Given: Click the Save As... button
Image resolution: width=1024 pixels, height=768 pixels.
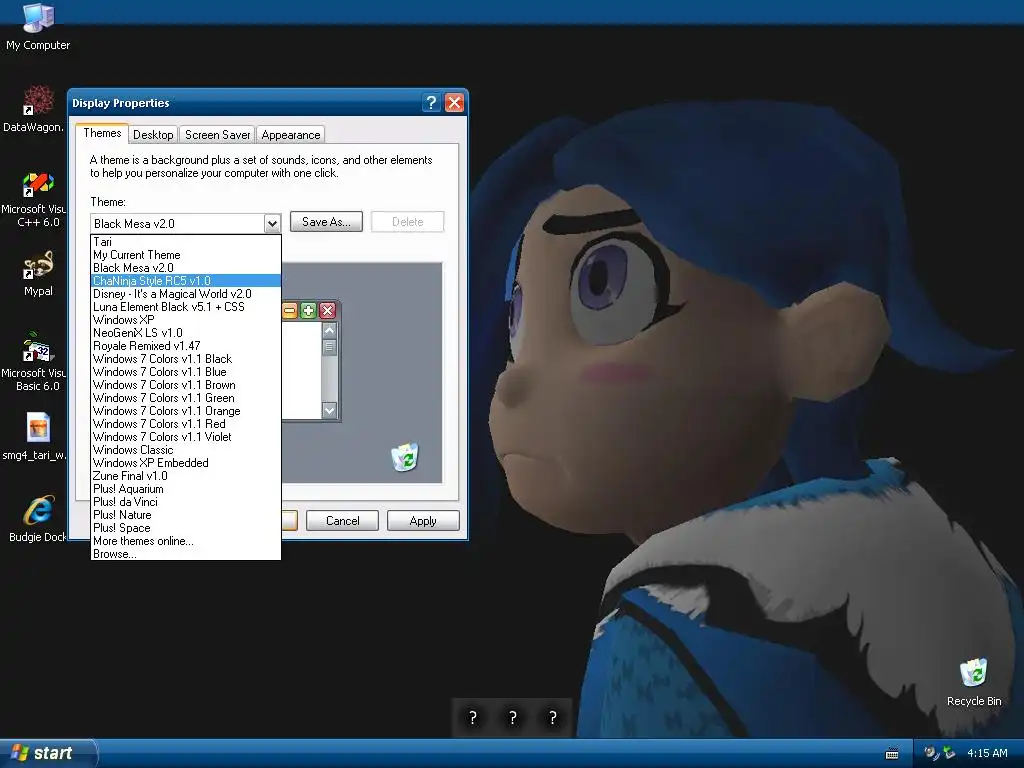Looking at the screenshot, I should click(326, 222).
